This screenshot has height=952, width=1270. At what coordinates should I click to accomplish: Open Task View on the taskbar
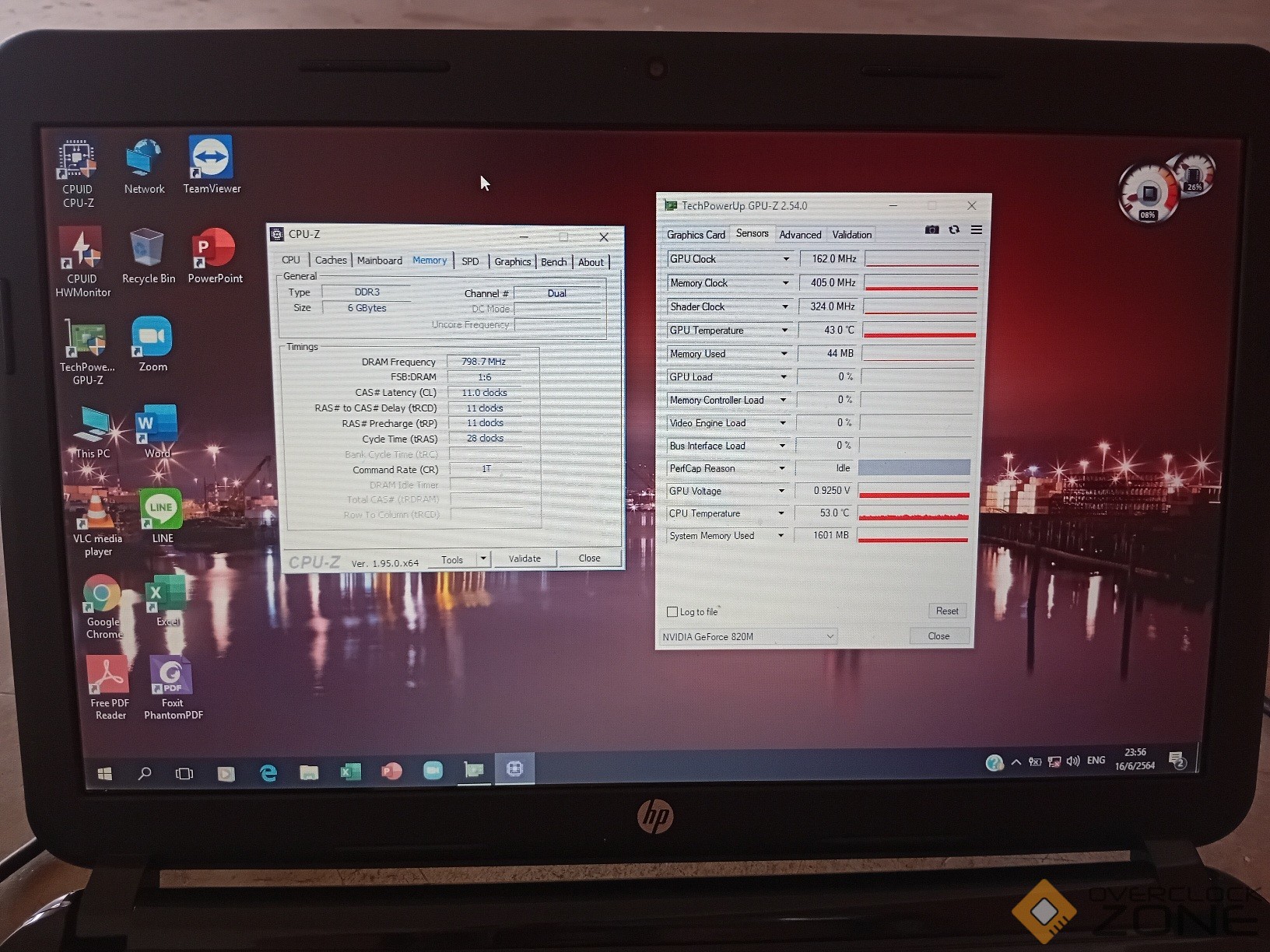point(184,773)
